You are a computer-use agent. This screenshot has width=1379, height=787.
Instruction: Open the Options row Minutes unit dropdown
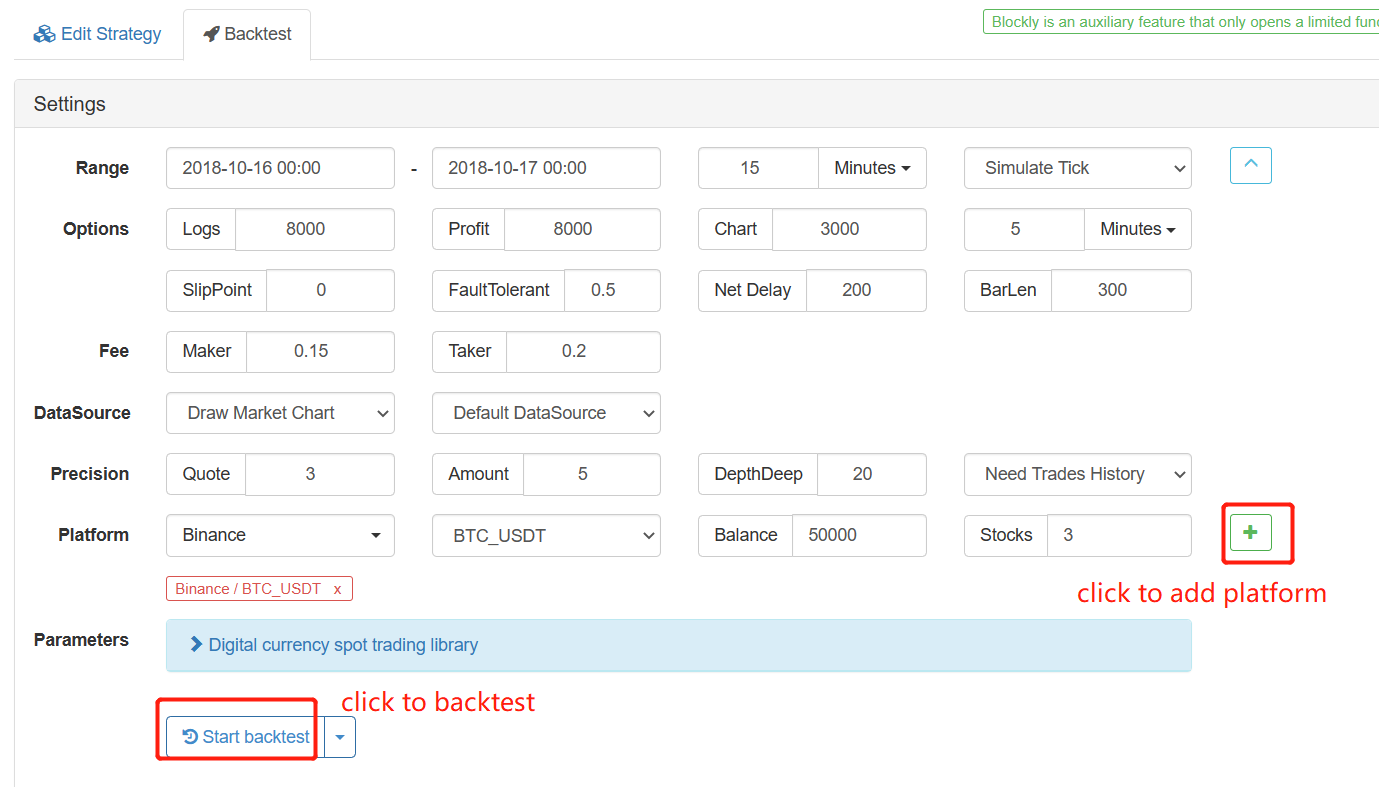pos(1137,229)
